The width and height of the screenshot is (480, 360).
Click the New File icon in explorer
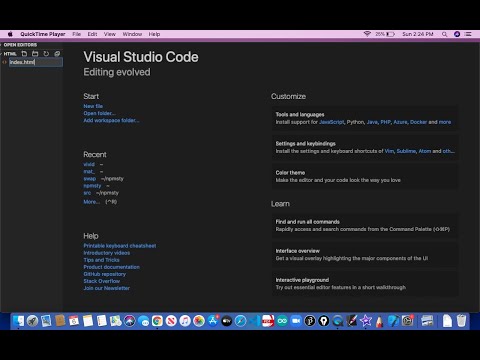[24, 54]
